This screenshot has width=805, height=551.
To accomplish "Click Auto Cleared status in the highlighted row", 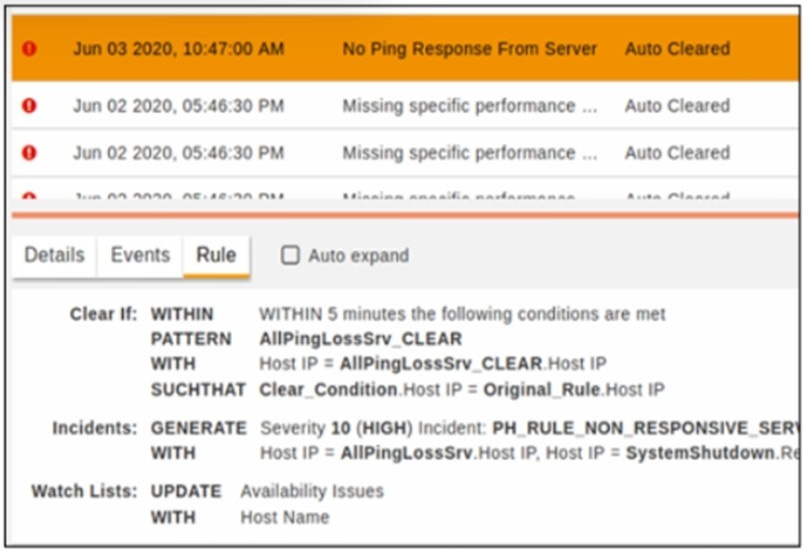I will 677,48.
